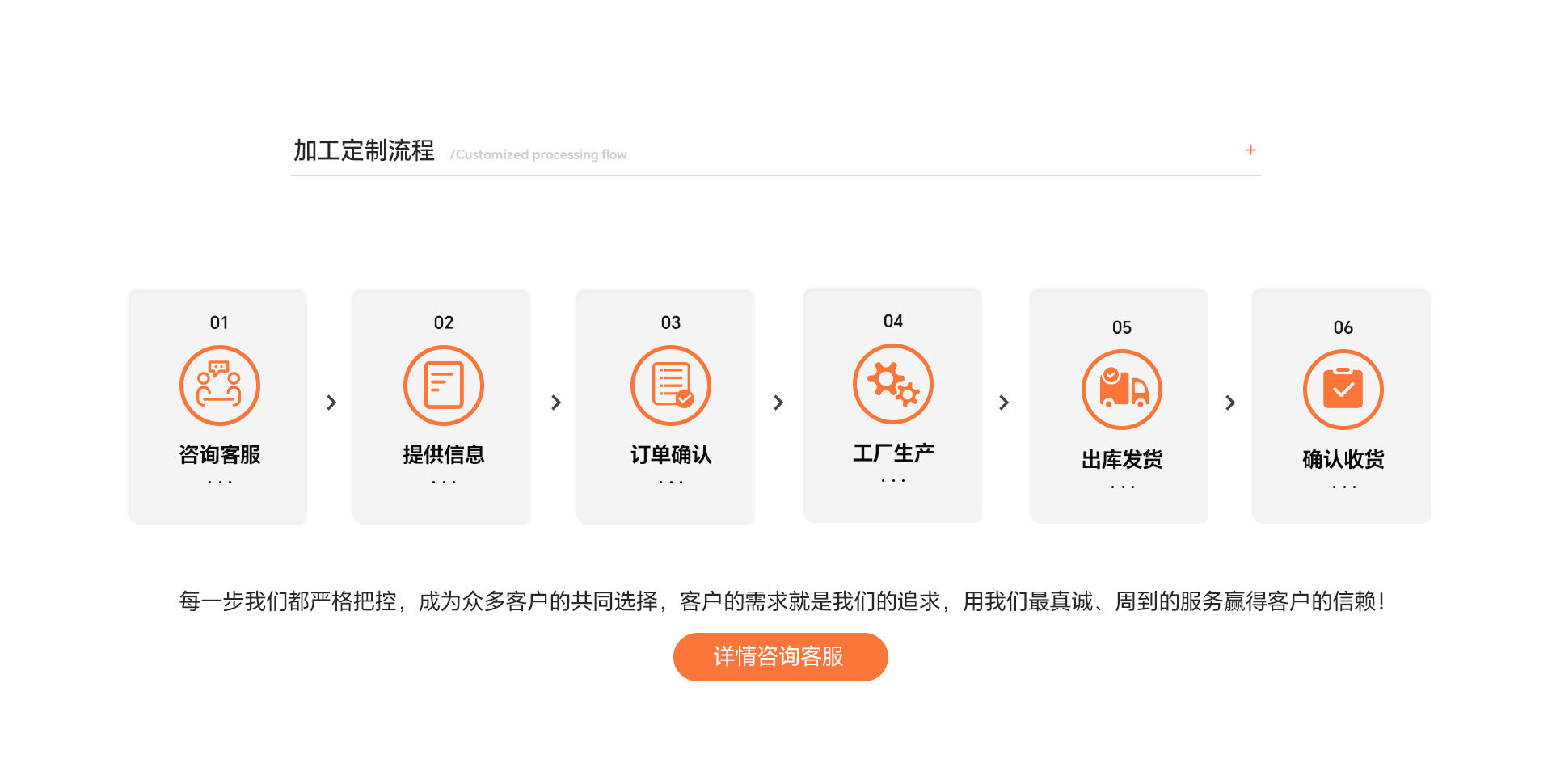Screen dimensions: 1552x784
Task: Click the arrow between steps 04 and 05
Action: point(1003,403)
